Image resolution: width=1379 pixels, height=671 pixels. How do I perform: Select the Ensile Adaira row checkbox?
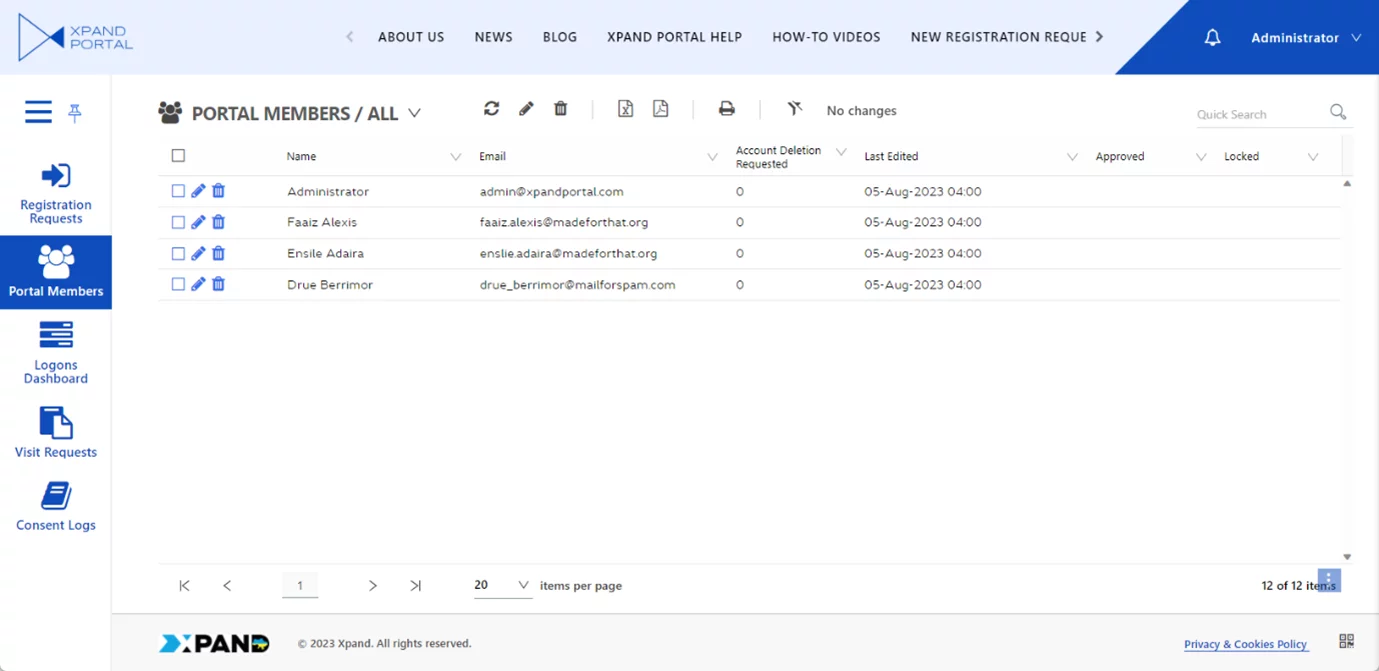(x=178, y=253)
